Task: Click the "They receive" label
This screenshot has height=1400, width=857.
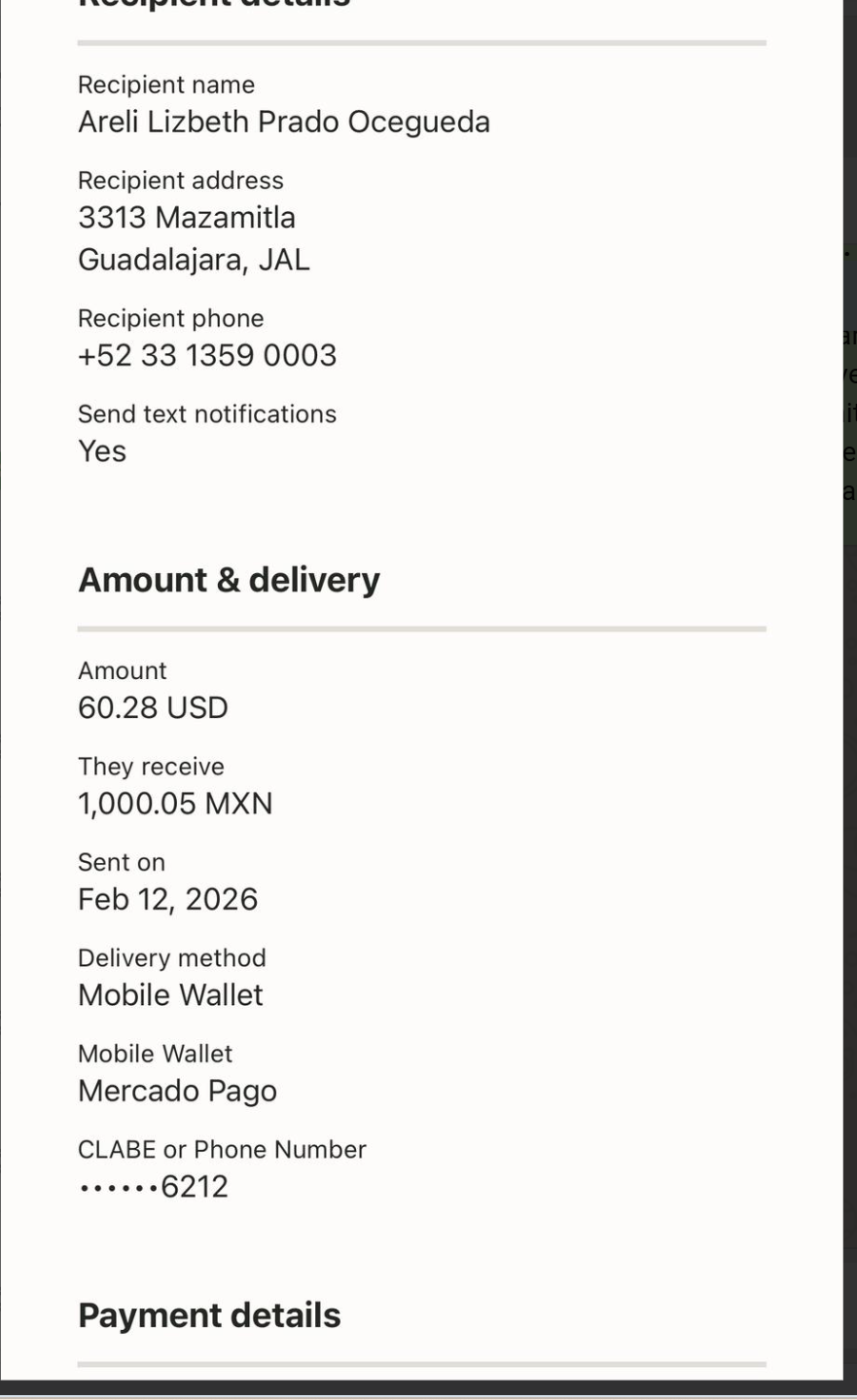Action: click(151, 767)
